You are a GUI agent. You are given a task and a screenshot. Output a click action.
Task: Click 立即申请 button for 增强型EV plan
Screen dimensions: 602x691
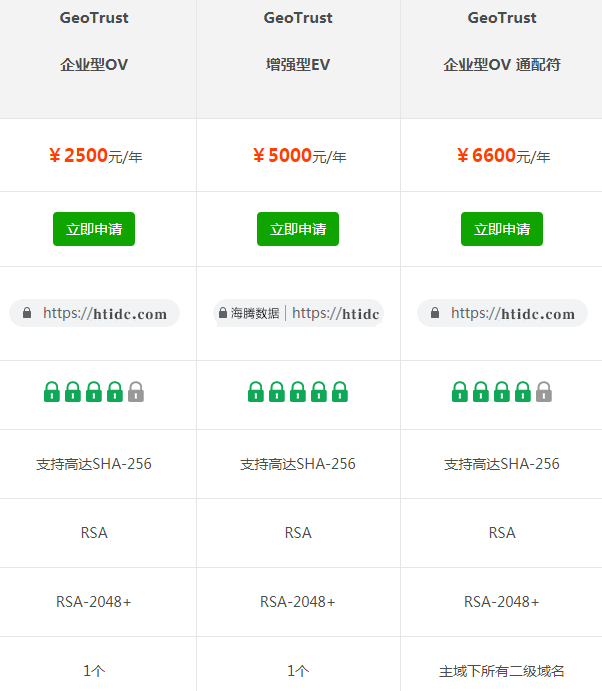[x=298, y=229]
